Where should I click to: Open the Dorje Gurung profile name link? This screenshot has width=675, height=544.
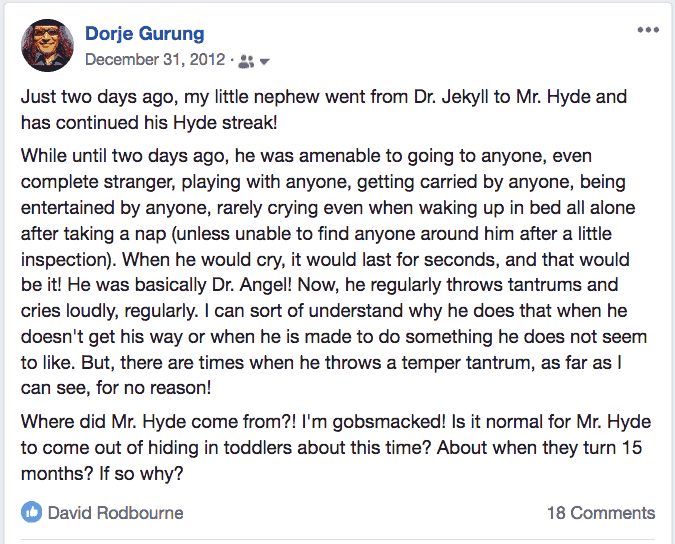tap(145, 34)
